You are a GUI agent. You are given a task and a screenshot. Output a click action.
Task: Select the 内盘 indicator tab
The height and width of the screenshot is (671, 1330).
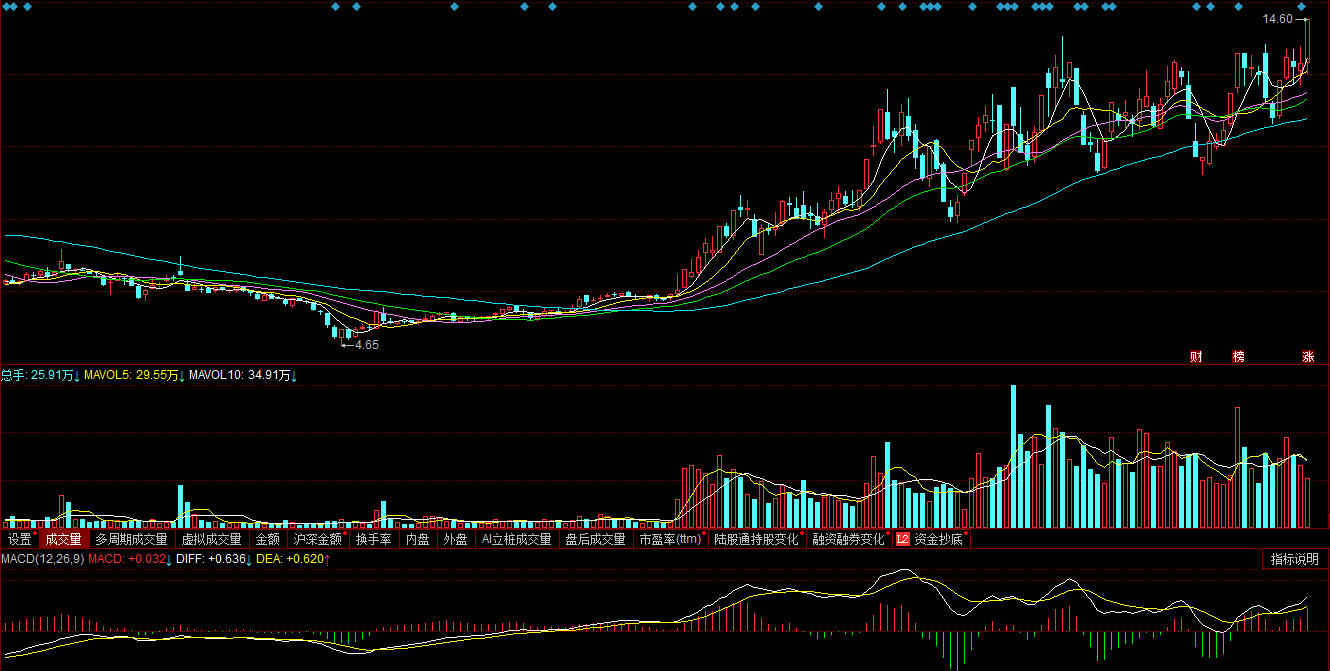click(x=417, y=540)
